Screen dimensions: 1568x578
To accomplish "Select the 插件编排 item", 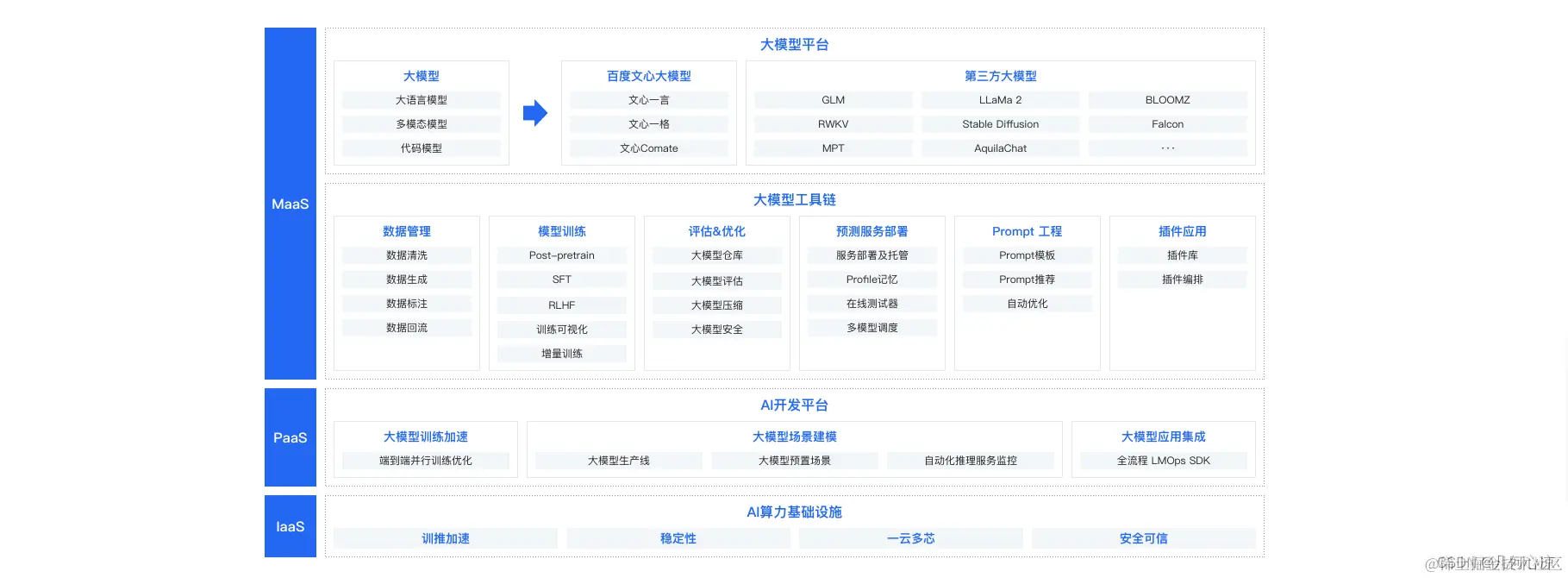I will pos(1183,280).
